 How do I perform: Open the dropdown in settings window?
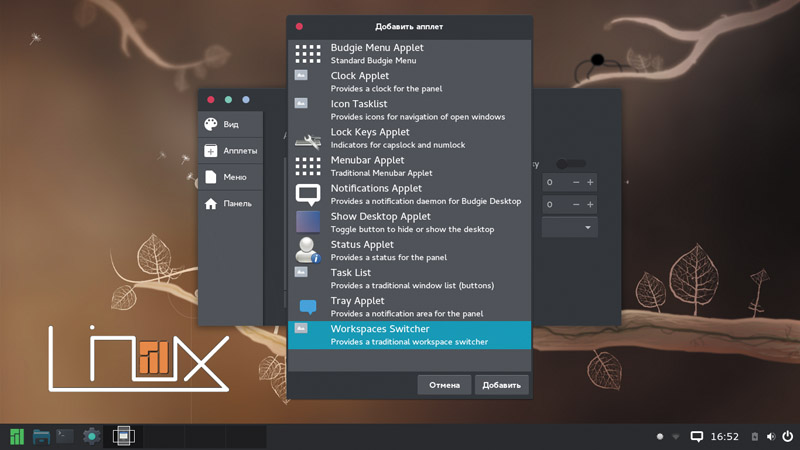coord(569,228)
